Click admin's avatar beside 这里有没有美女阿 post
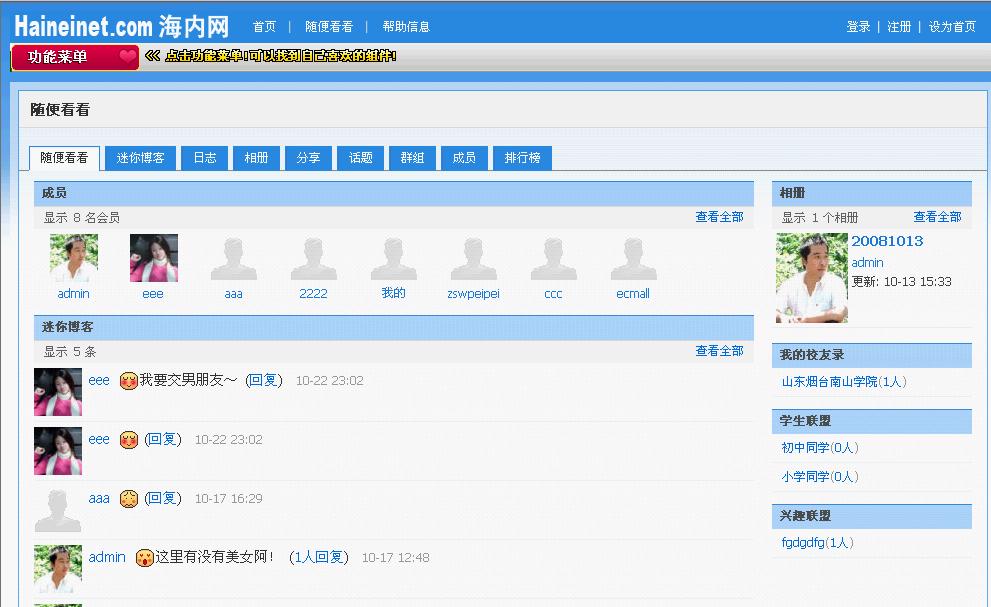The height and width of the screenshot is (607, 991). [x=58, y=569]
